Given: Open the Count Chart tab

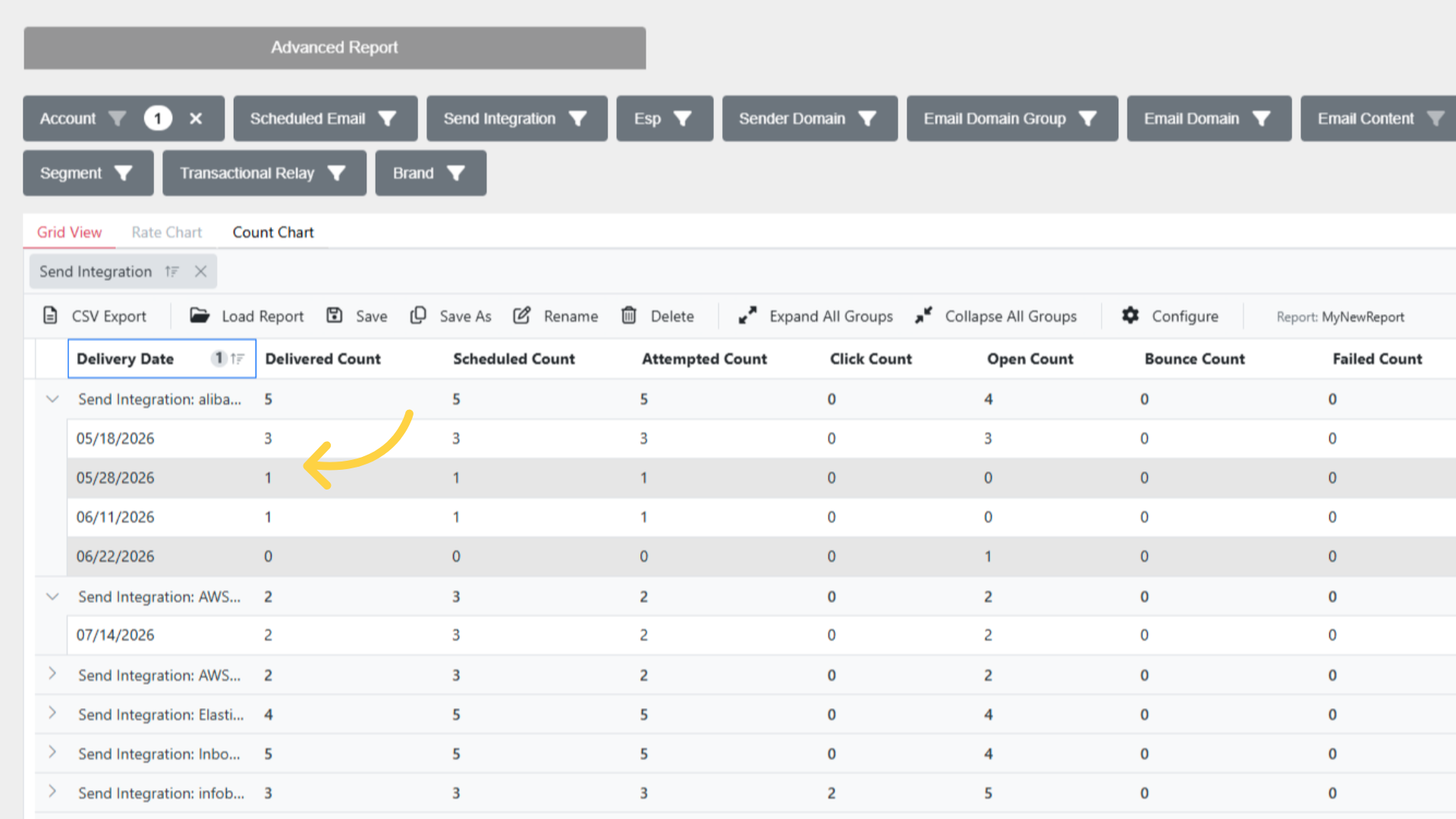Looking at the screenshot, I should coord(273,232).
